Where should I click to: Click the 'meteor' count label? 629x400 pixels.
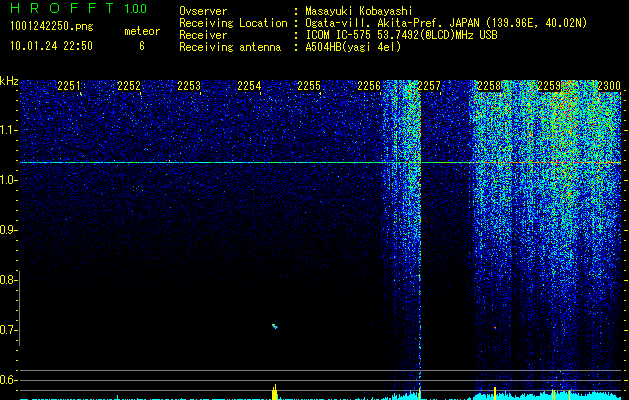tap(142, 31)
